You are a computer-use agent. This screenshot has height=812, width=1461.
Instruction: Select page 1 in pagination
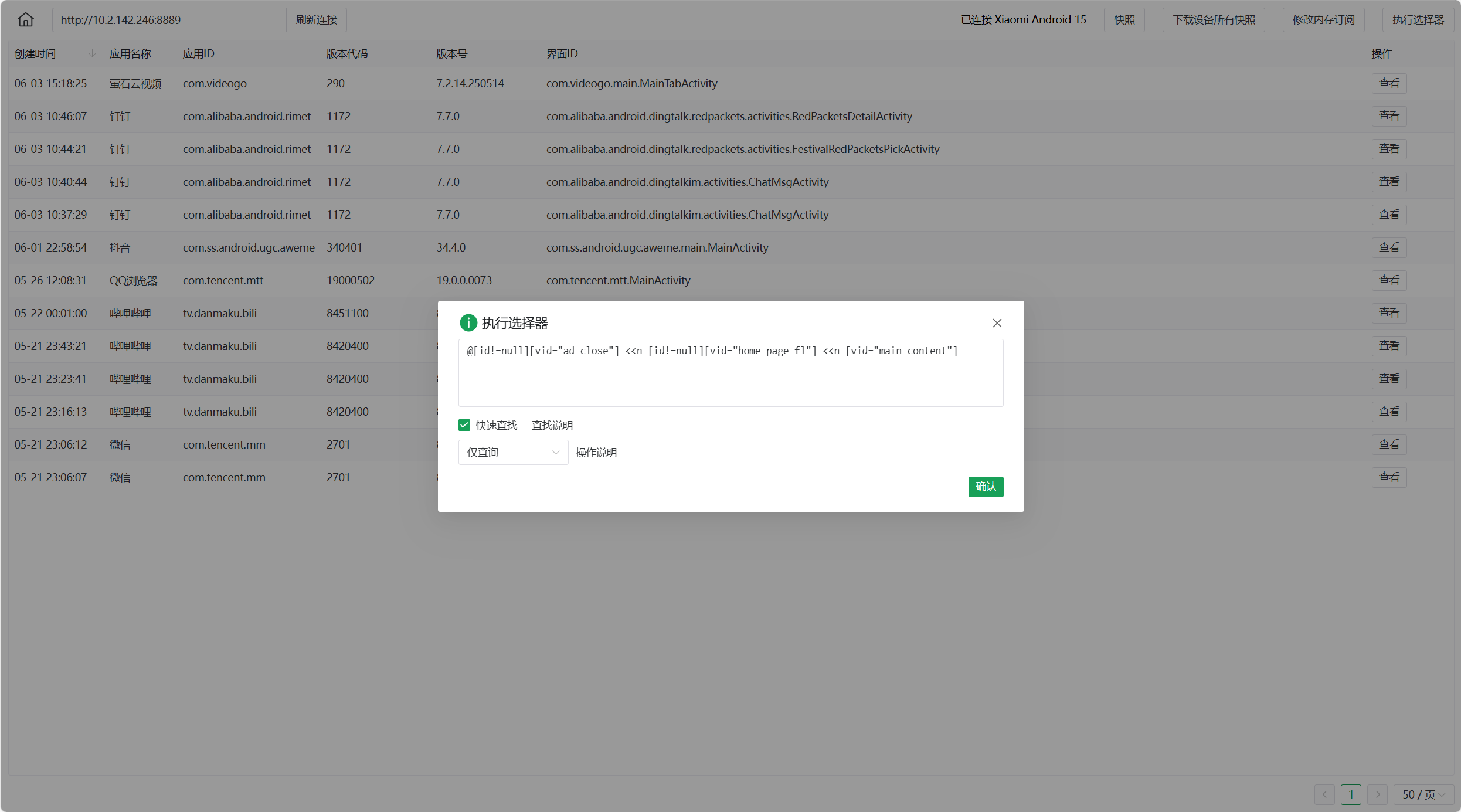tap(1351, 794)
